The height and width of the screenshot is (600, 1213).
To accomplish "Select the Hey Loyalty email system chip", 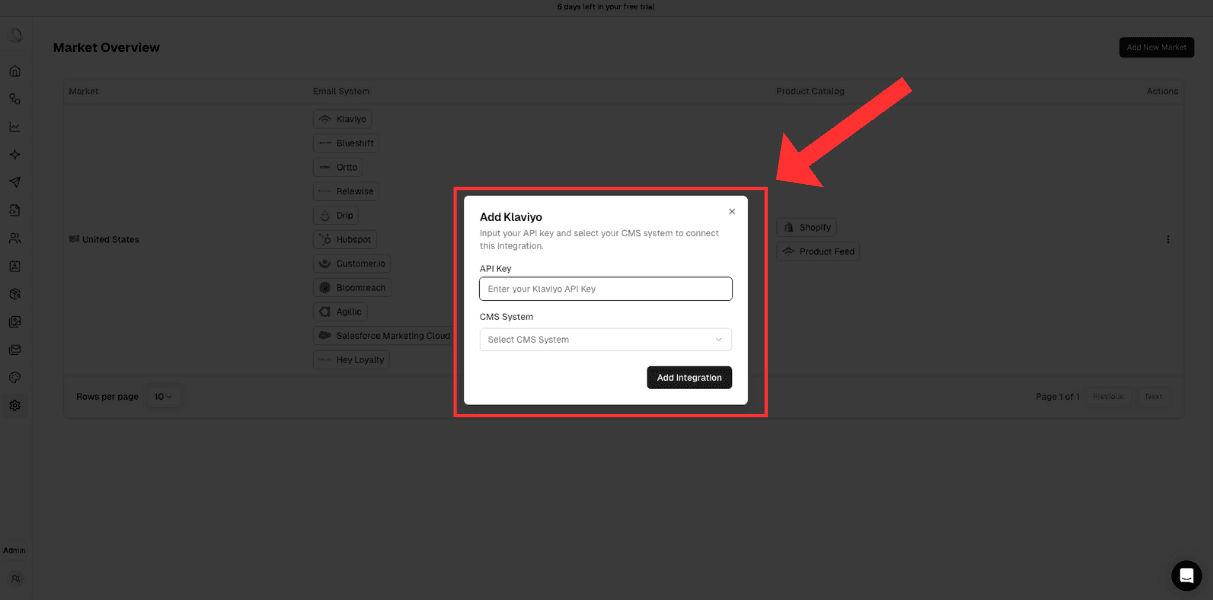I will (350, 359).
